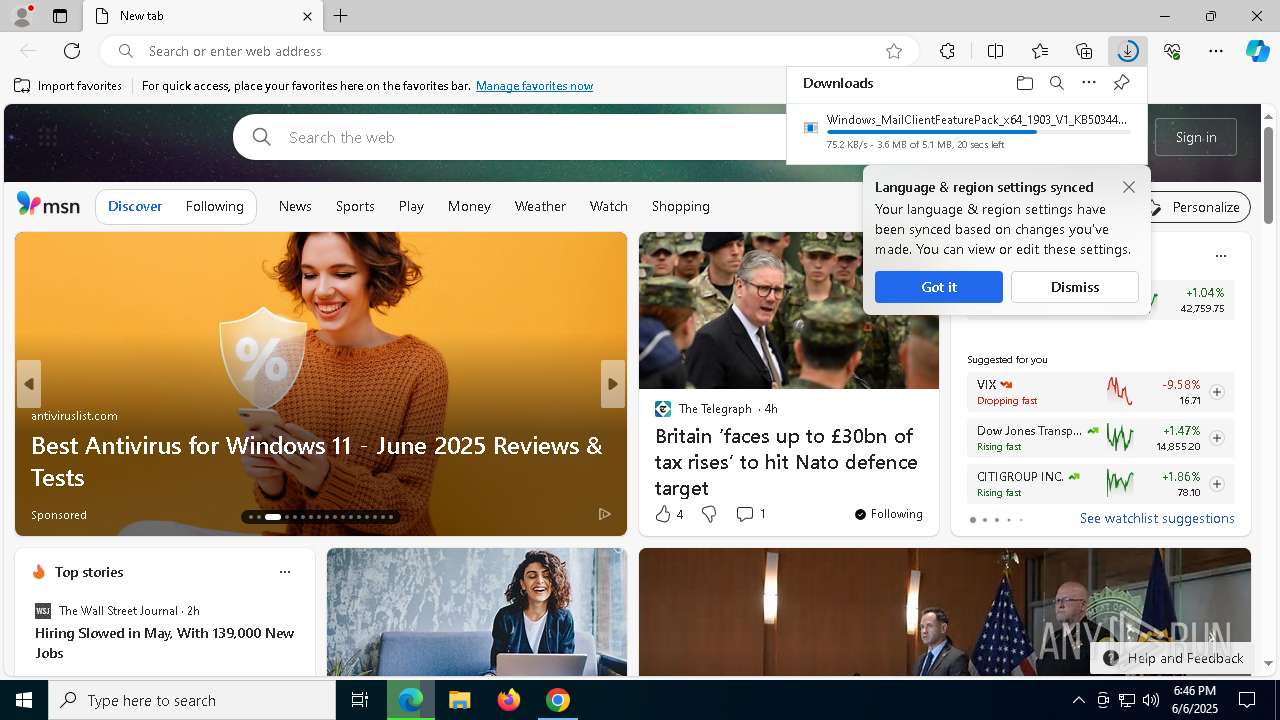This screenshot has width=1280, height=720.
Task: Click Import favorites
Action: point(68,86)
